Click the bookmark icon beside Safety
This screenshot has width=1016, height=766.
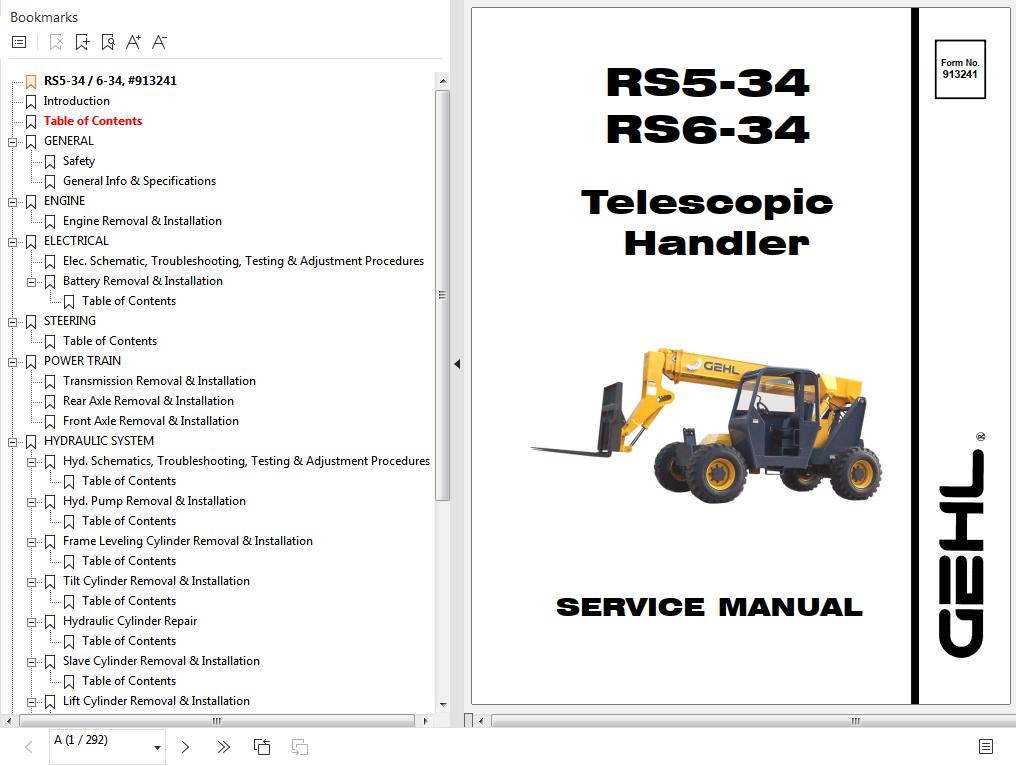point(50,162)
